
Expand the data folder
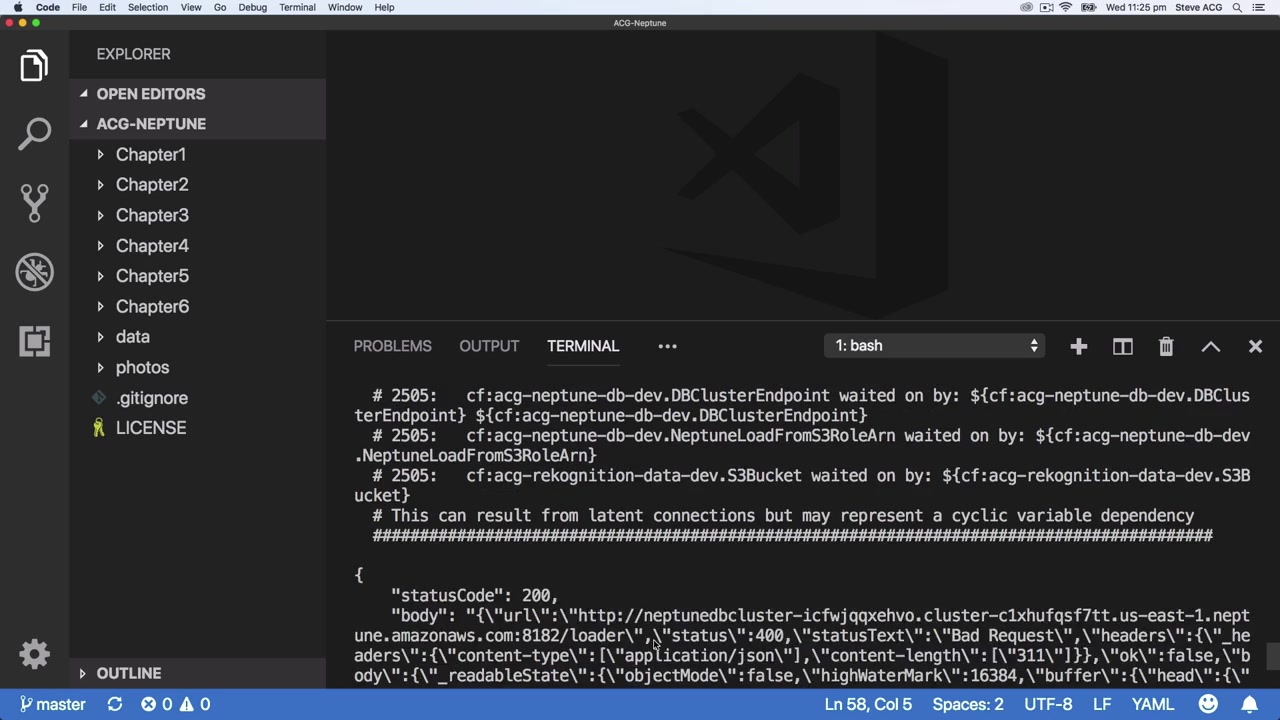point(197,337)
